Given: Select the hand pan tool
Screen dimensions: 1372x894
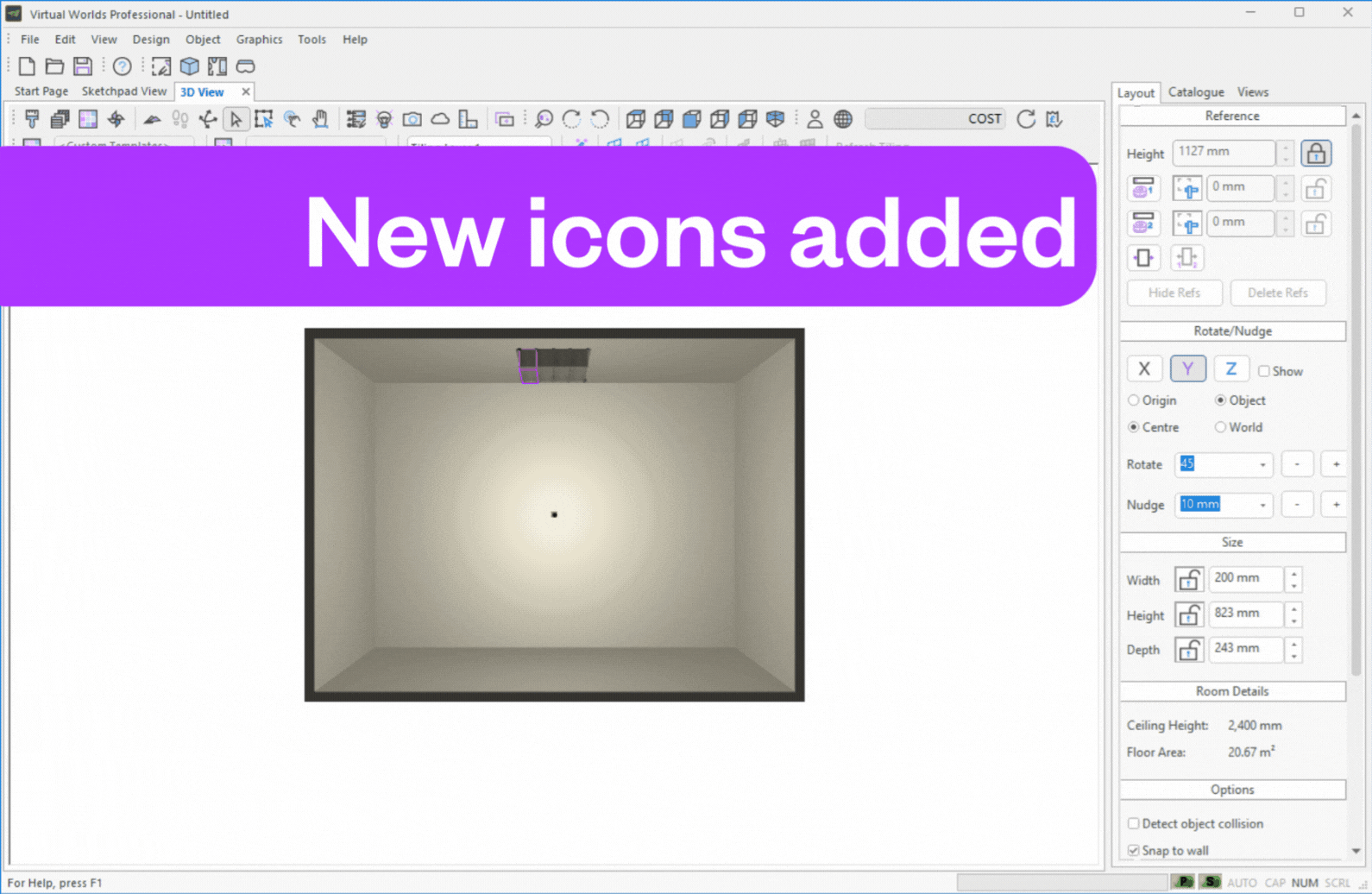Looking at the screenshot, I should [x=320, y=119].
